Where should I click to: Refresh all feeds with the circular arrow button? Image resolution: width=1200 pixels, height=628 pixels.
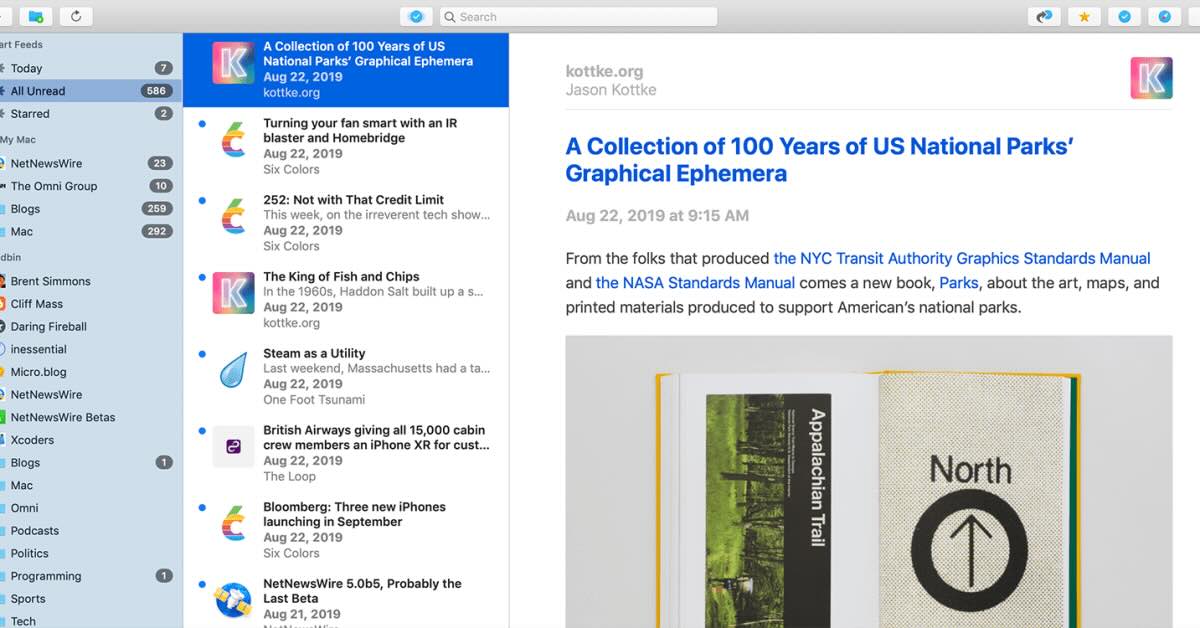tap(76, 16)
